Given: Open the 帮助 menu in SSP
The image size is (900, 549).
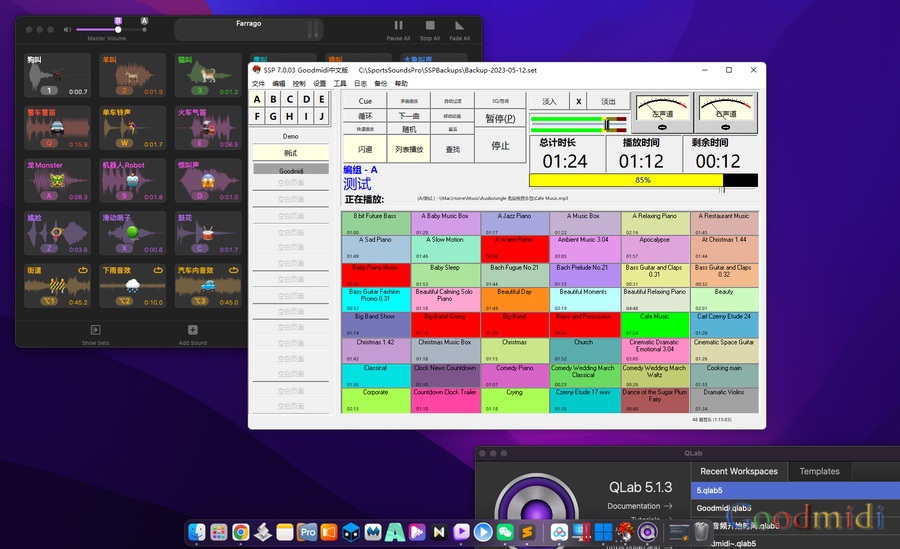Looking at the screenshot, I should coord(401,84).
